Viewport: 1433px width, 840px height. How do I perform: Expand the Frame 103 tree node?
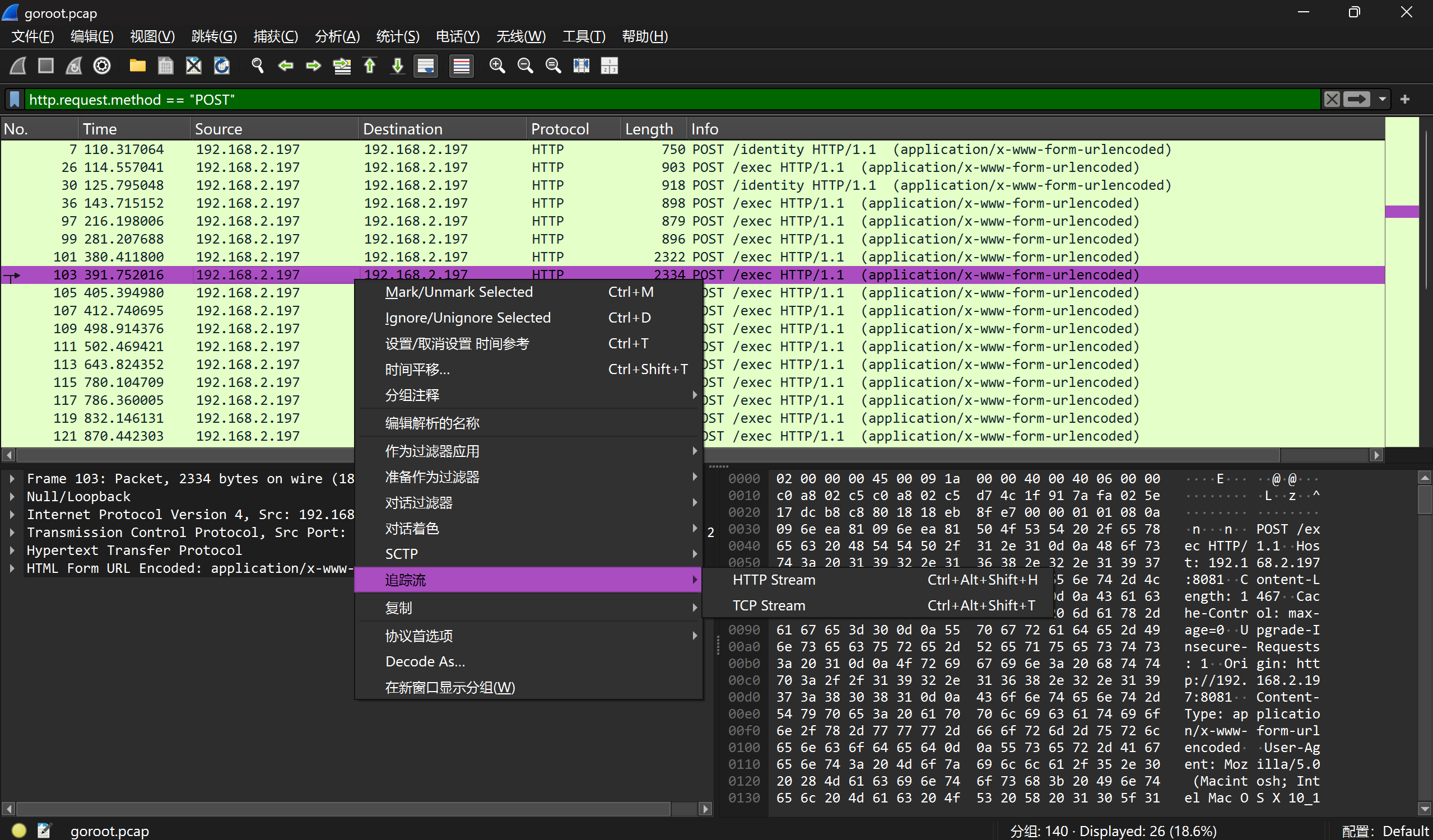pos(12,479)
